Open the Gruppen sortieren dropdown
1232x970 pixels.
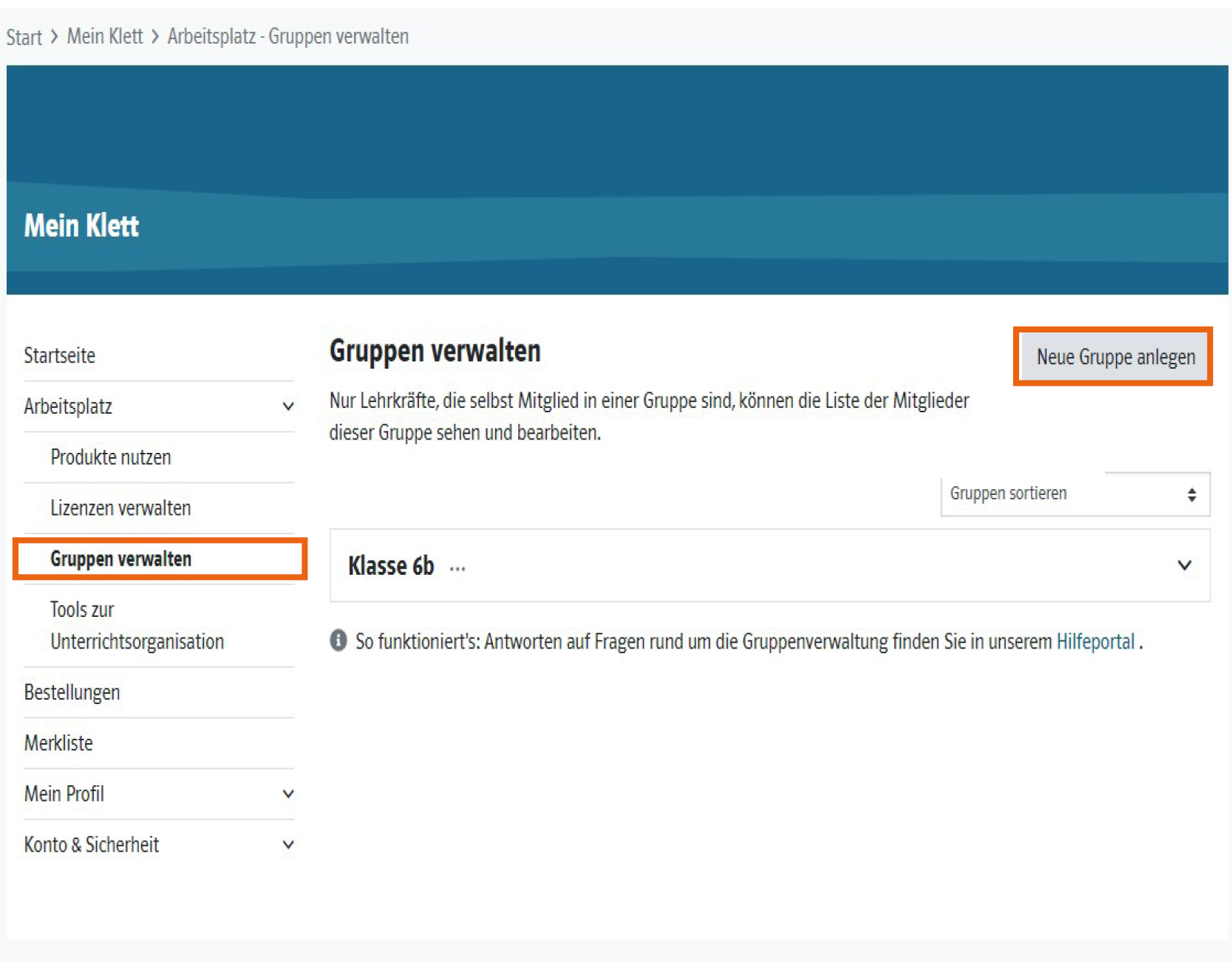(x=1075, y=494)
